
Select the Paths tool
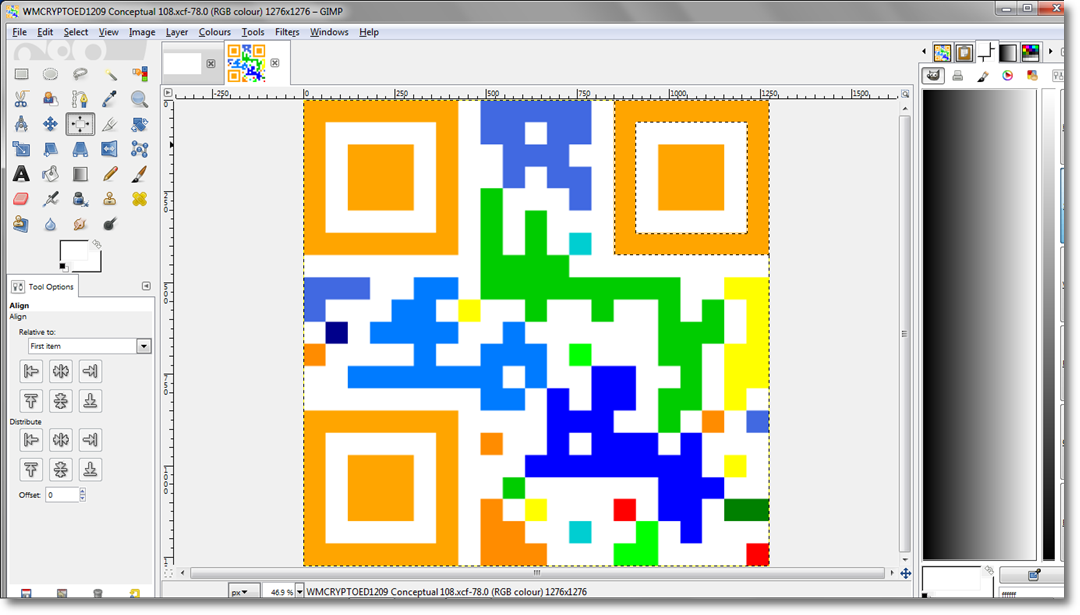tap(80, 99)
